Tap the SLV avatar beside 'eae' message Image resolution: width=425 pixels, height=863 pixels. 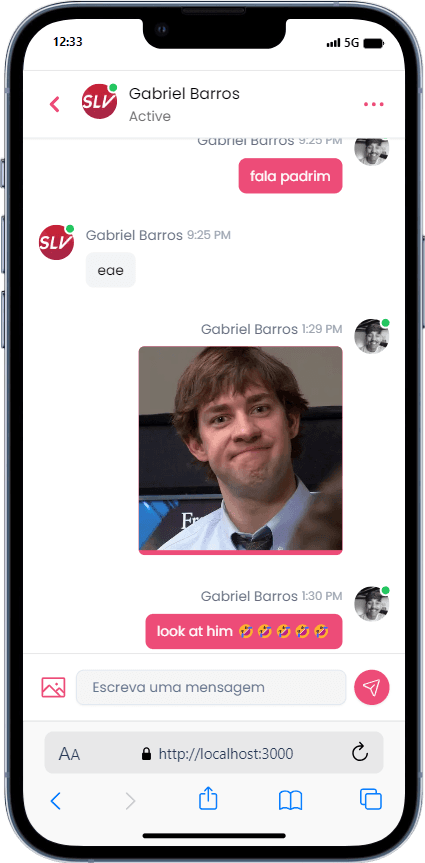coord(56,242)
